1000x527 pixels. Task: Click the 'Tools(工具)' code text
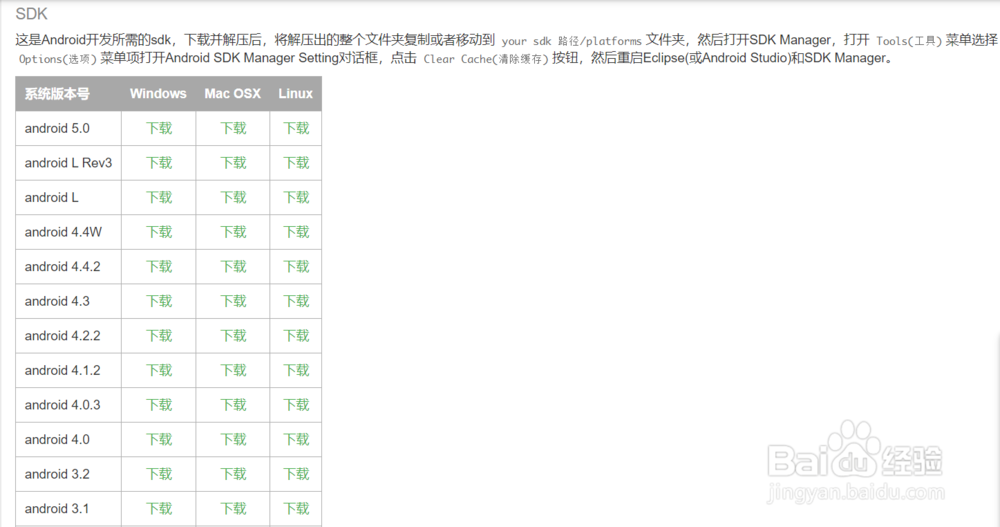click(909, 41)
